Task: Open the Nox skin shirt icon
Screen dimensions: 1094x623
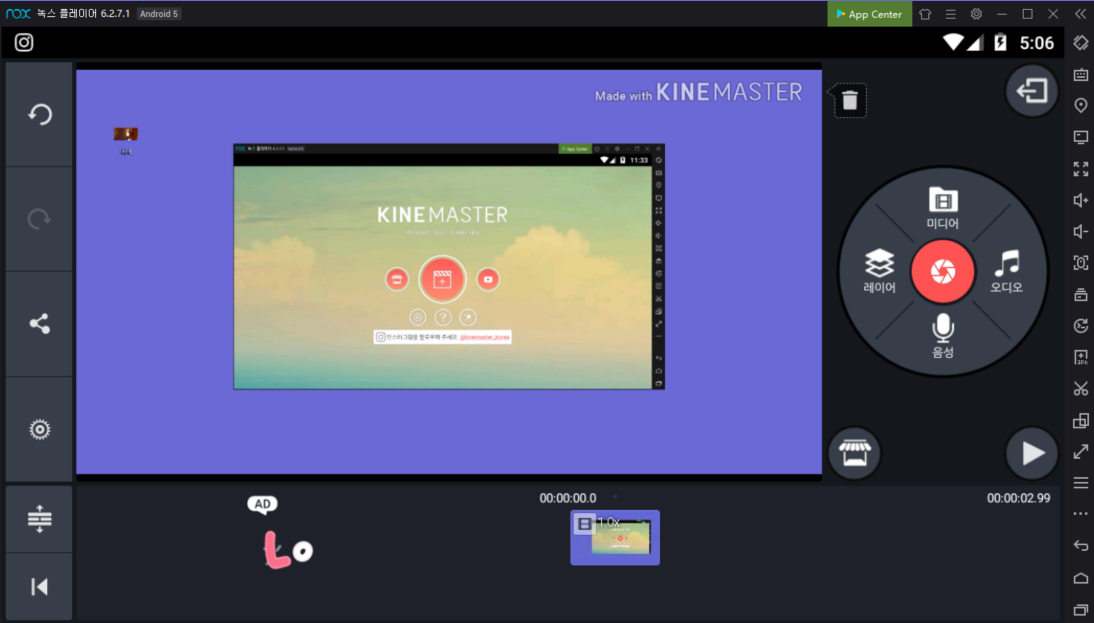Action: (925, 14)
